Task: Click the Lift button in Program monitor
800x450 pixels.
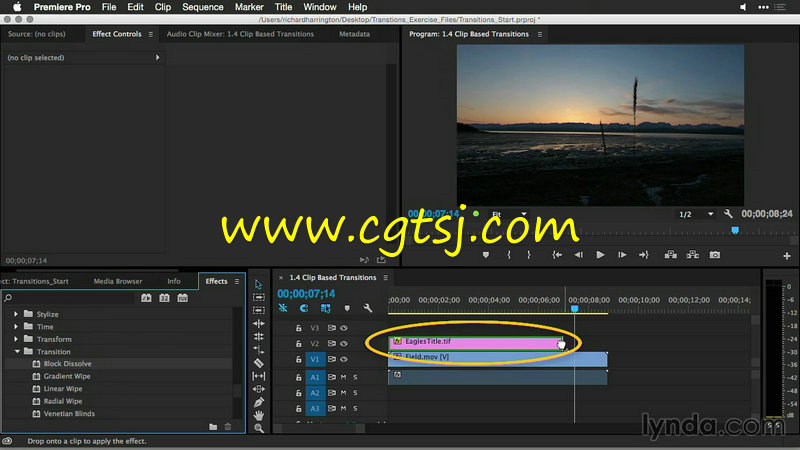Action: coord(670,255)
